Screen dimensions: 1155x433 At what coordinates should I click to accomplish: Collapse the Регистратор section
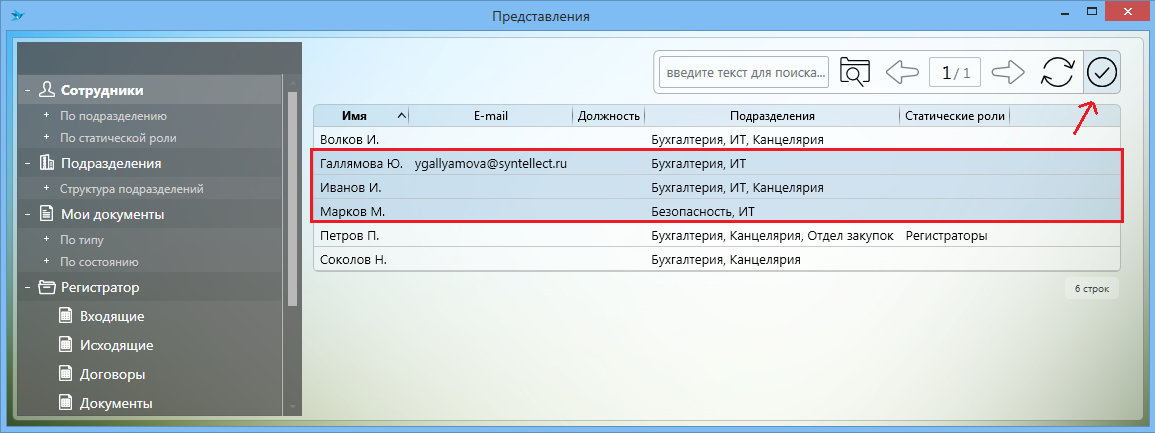pyautogui.click(x=27, y=288)
